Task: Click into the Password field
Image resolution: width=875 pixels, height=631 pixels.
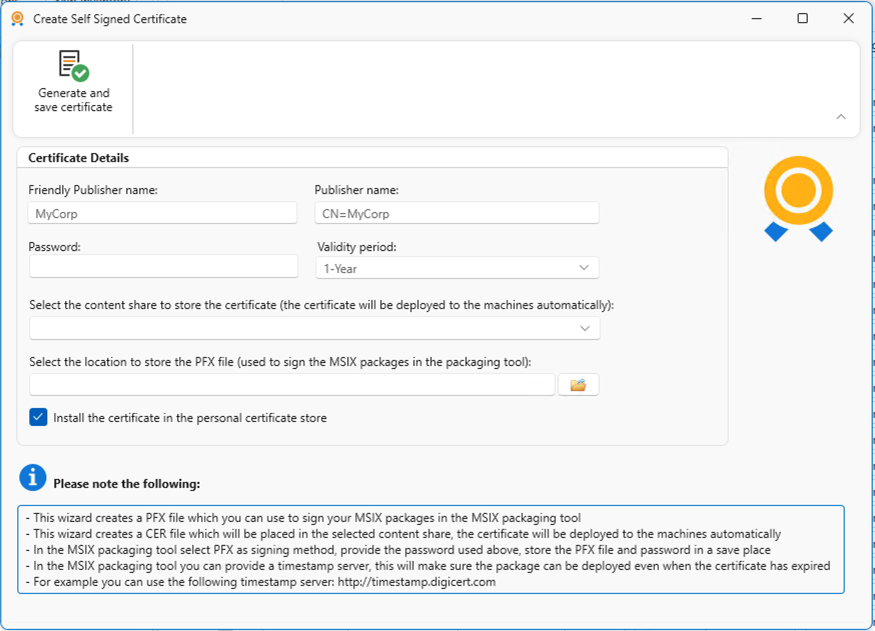Action: [x=163, y=266]
